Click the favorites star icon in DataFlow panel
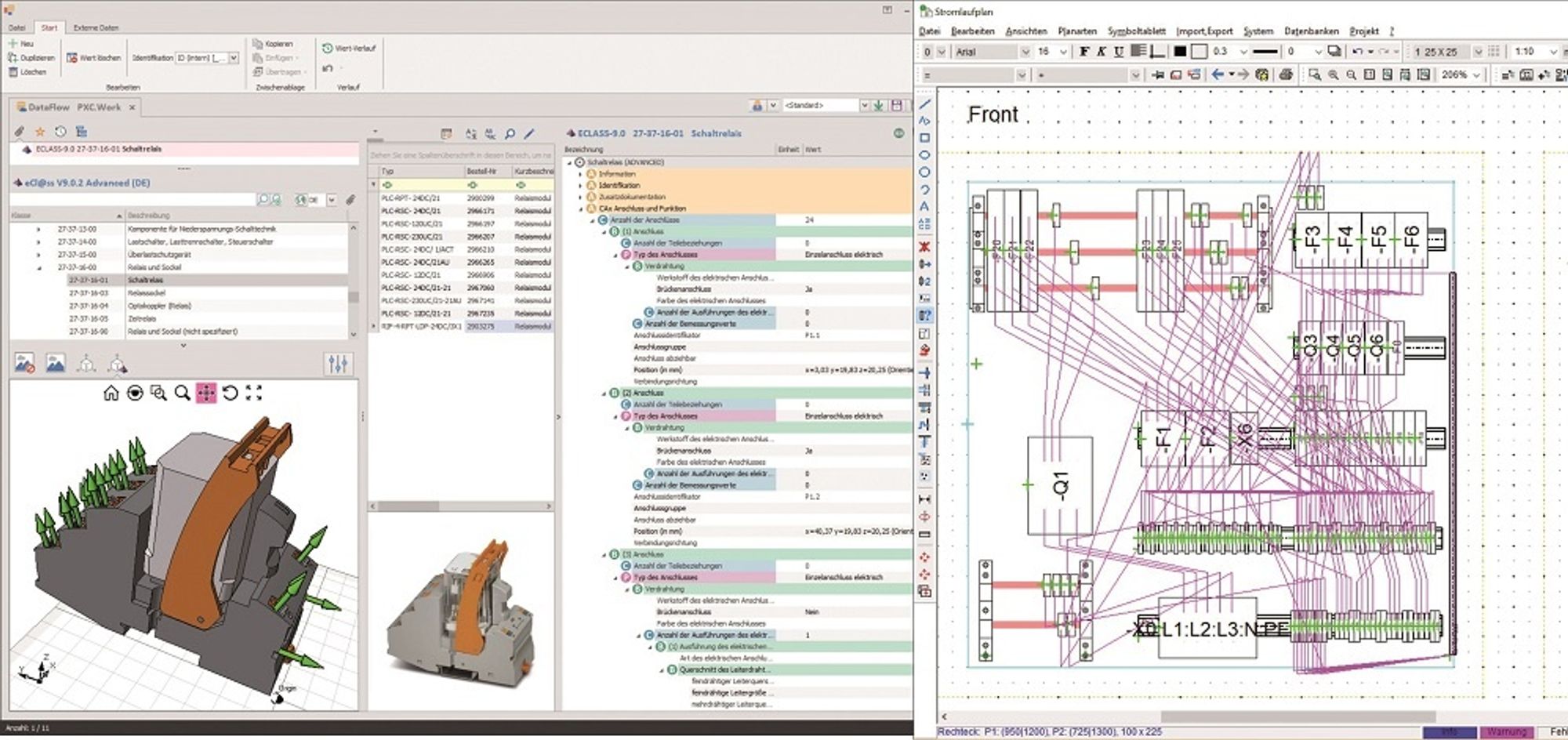The height and width of the screenshot is (740, 1568). [x=40, y=132]
